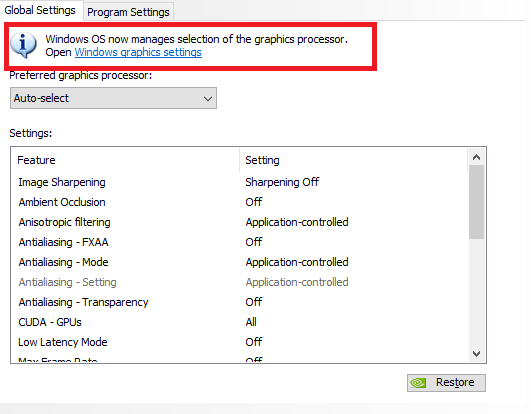This screenshot has height=414, width=531.
Task: Select the Antialiasing - FXAA row
Action: tap(239, 242)
